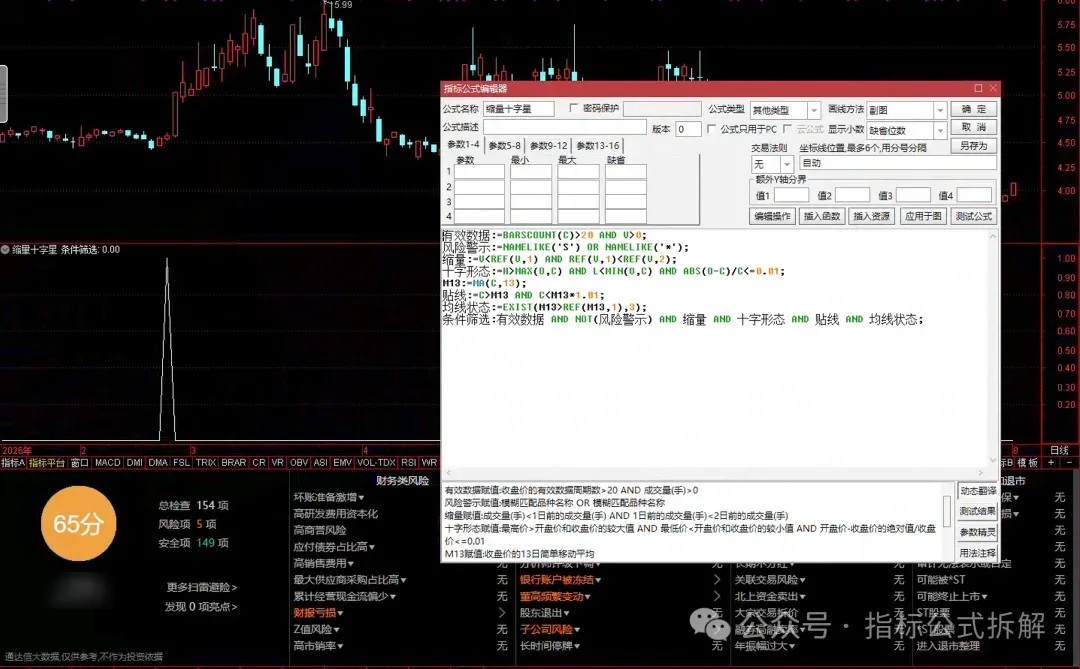Viewport: 1080px width, 669px height.
Task: Click the 日线 period label
Action: tap(1059, 450)
